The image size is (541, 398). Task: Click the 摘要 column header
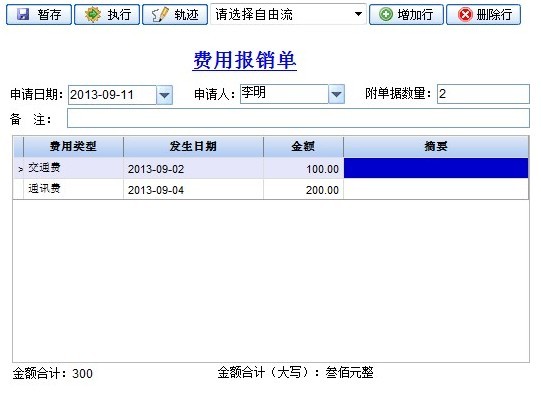pos(436,147)
